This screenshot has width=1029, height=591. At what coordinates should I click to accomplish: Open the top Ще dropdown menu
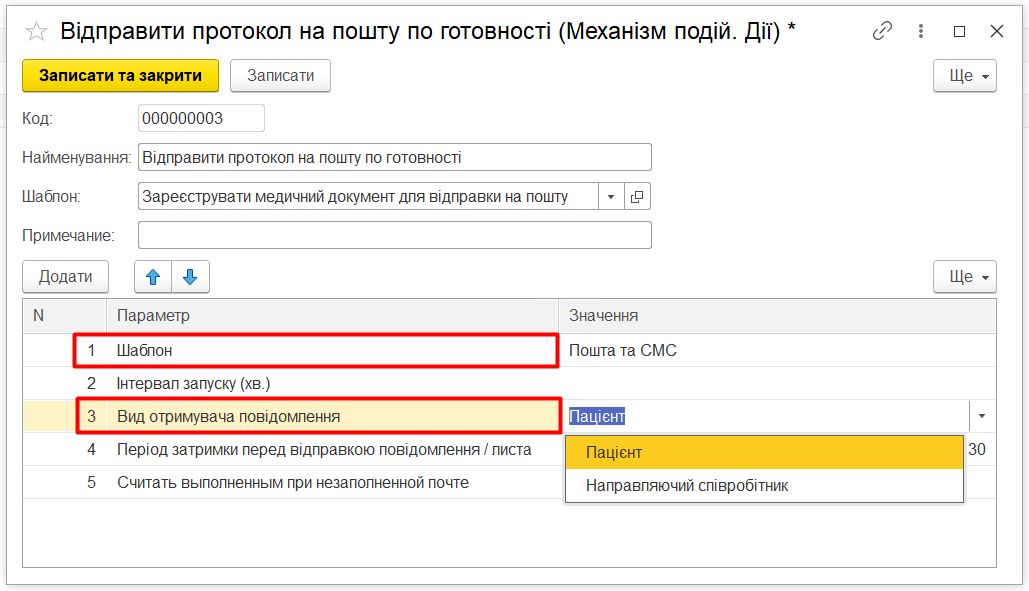[964, 76]
